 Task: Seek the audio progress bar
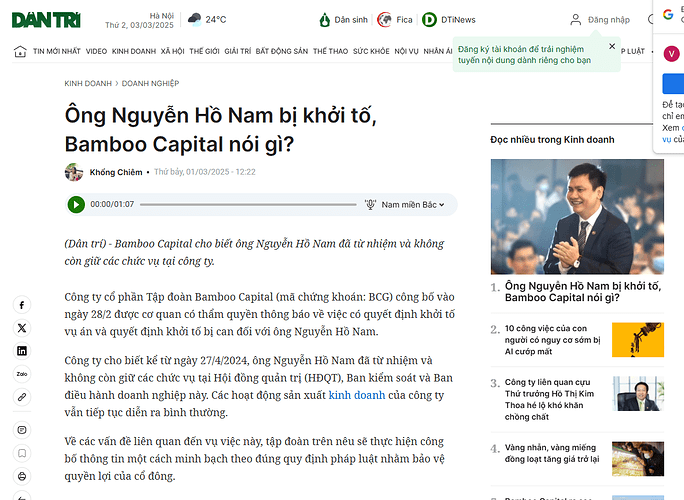click(248, 204)
